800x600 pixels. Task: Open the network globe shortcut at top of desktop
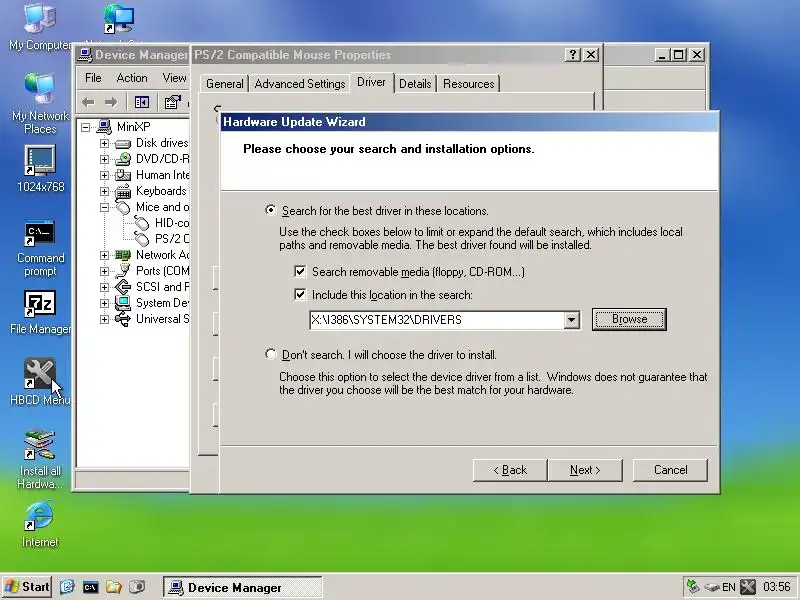[x=119, y=19]
